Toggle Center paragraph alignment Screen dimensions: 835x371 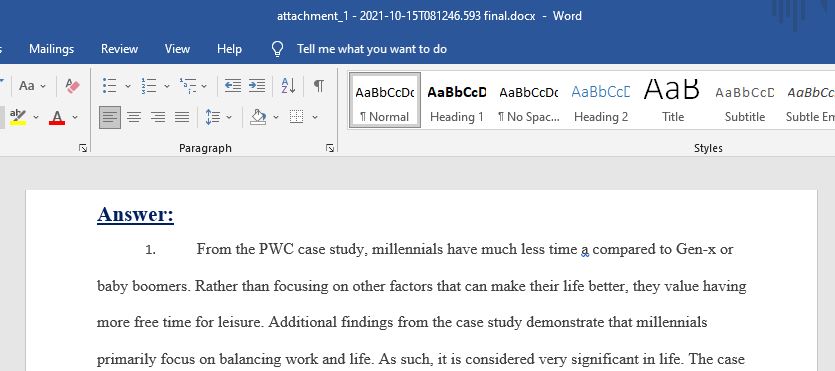tap(134, 117)
